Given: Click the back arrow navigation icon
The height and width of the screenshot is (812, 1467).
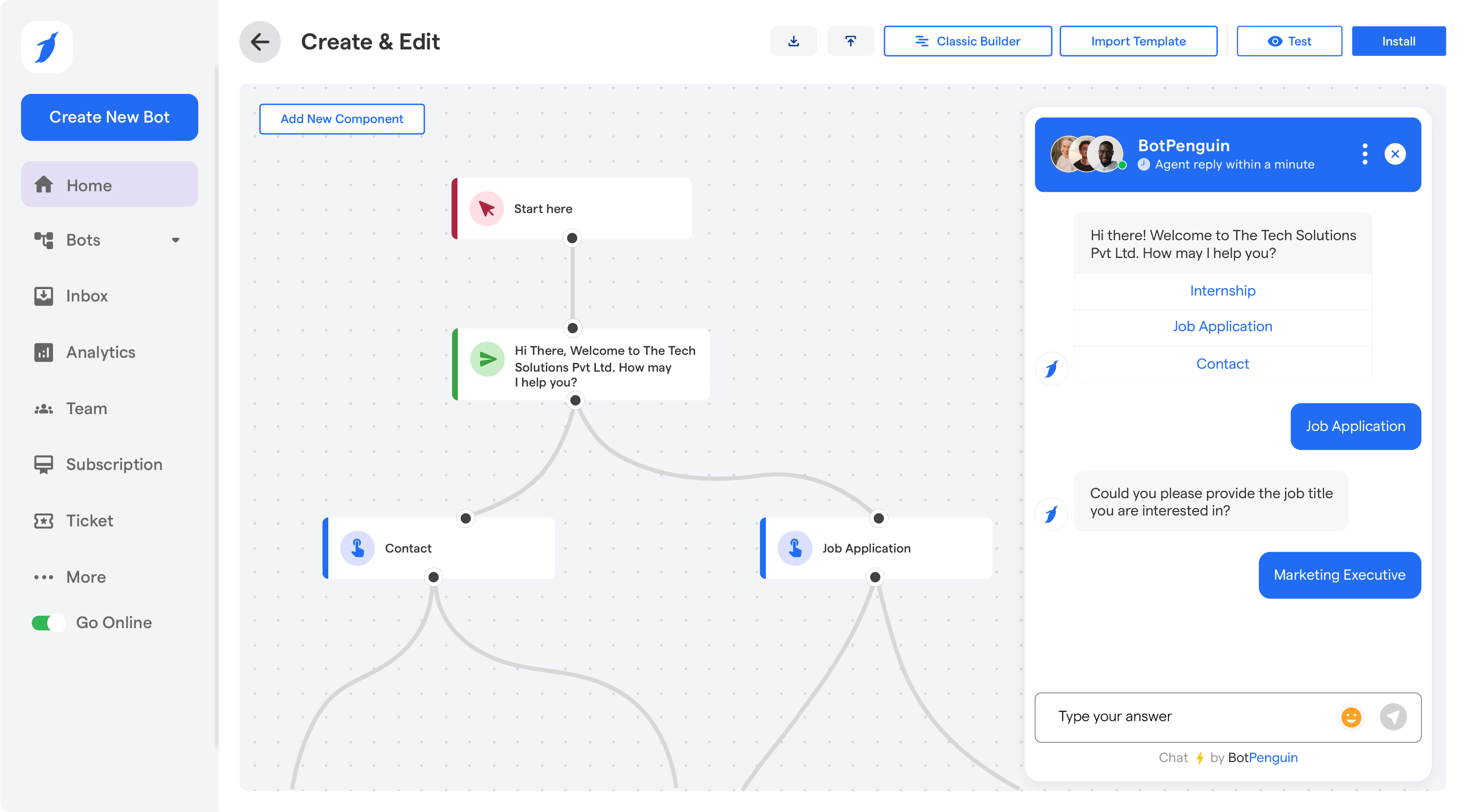Looking at the screenshot, I should click(x=259, y=41).
